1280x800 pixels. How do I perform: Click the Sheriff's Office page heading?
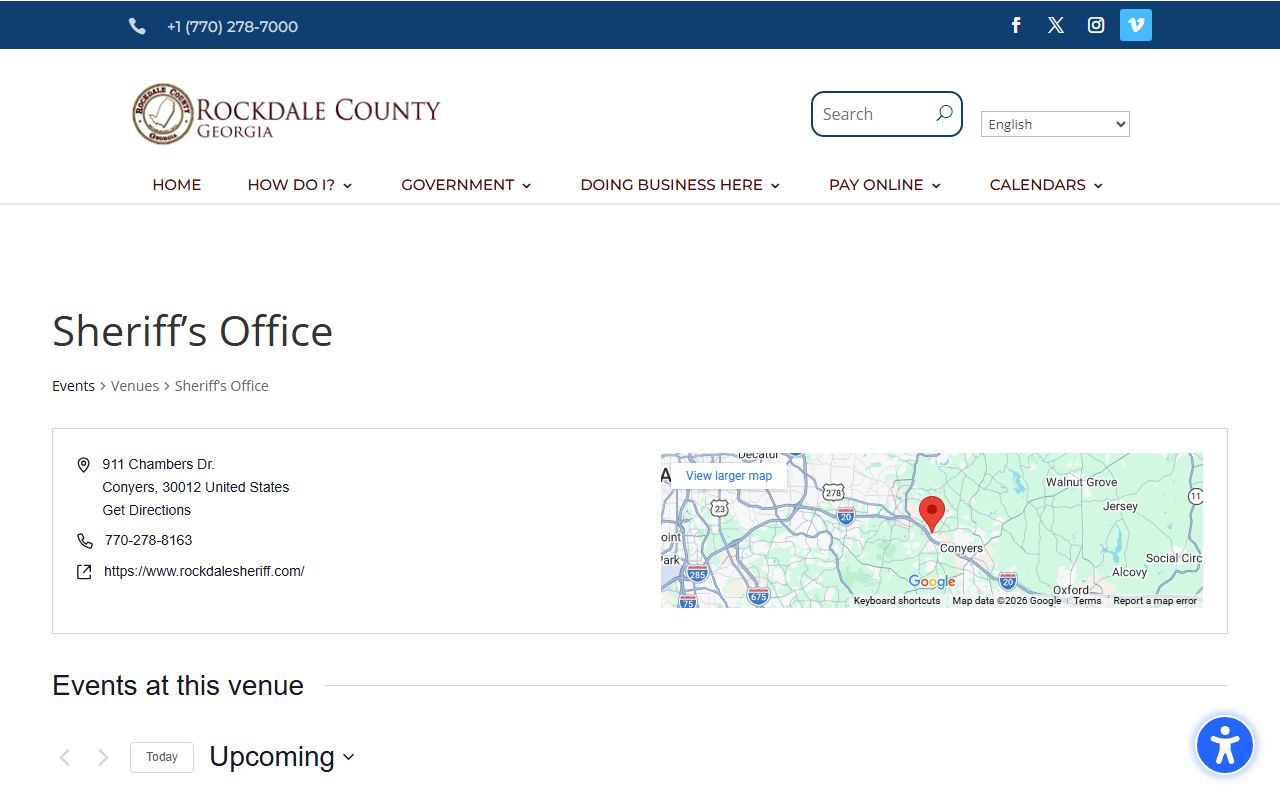(192, 331)
